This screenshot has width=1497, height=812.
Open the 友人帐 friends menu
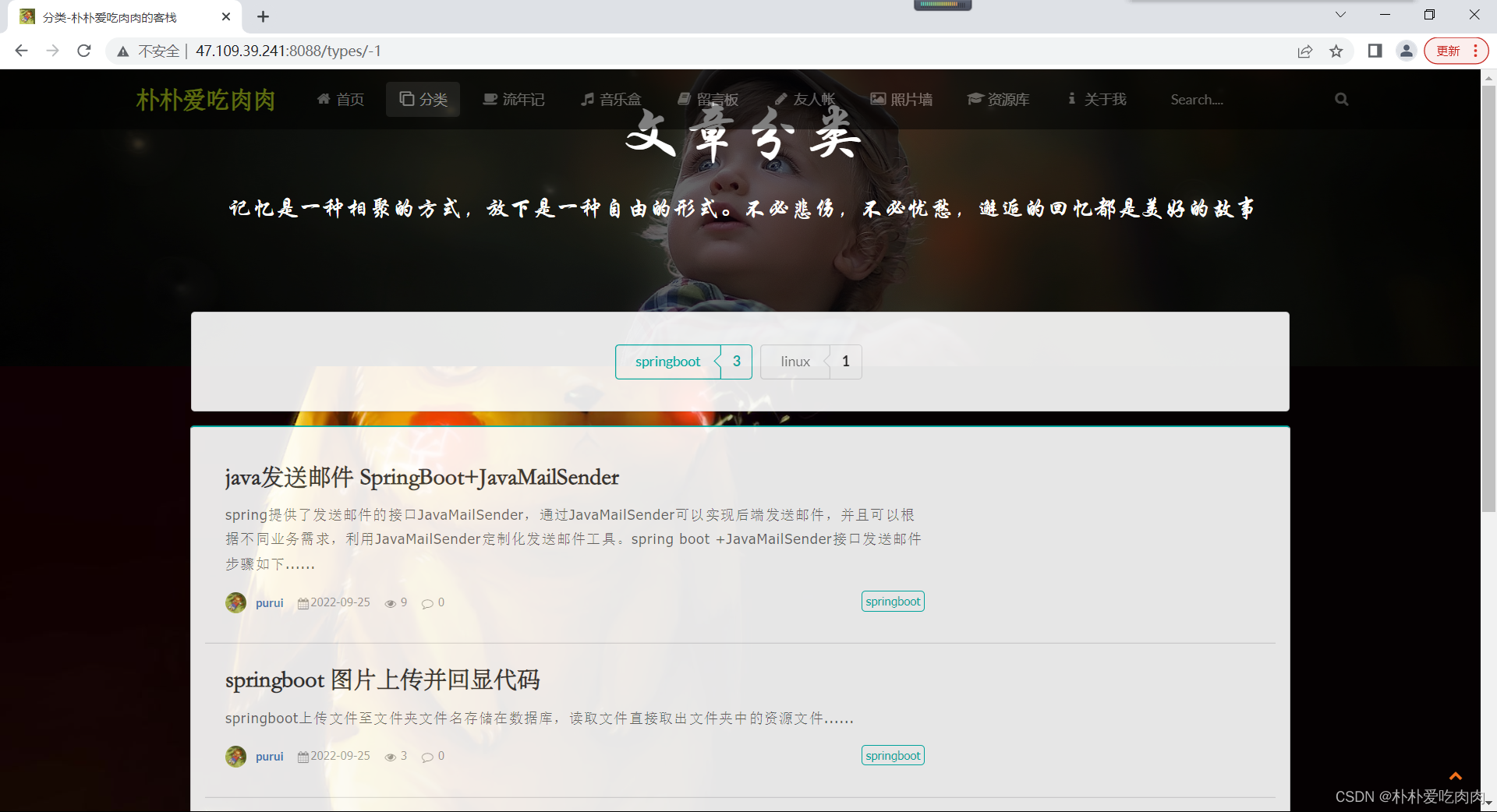[805, 99]
